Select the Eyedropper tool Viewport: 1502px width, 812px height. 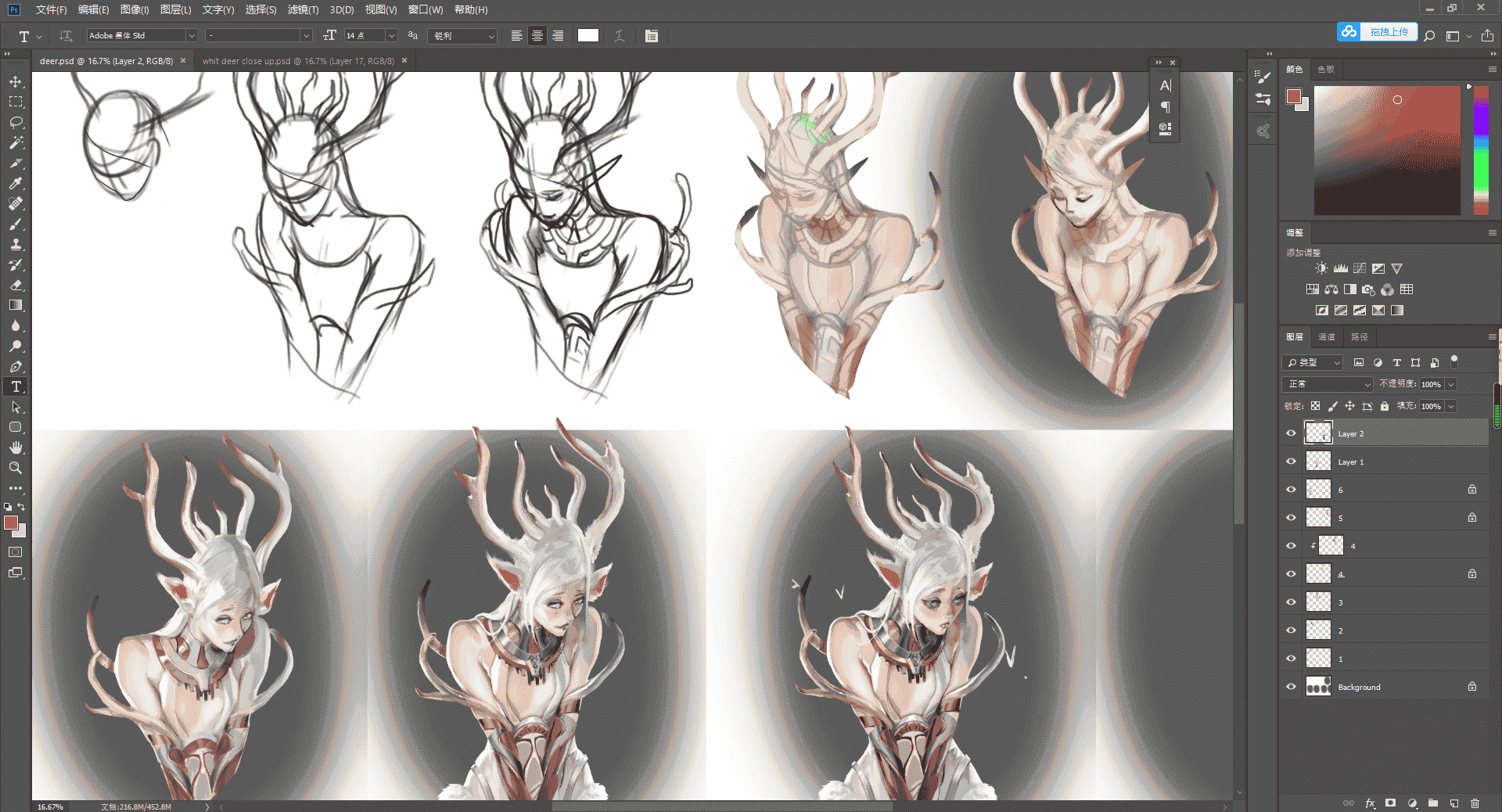[16, 184]
